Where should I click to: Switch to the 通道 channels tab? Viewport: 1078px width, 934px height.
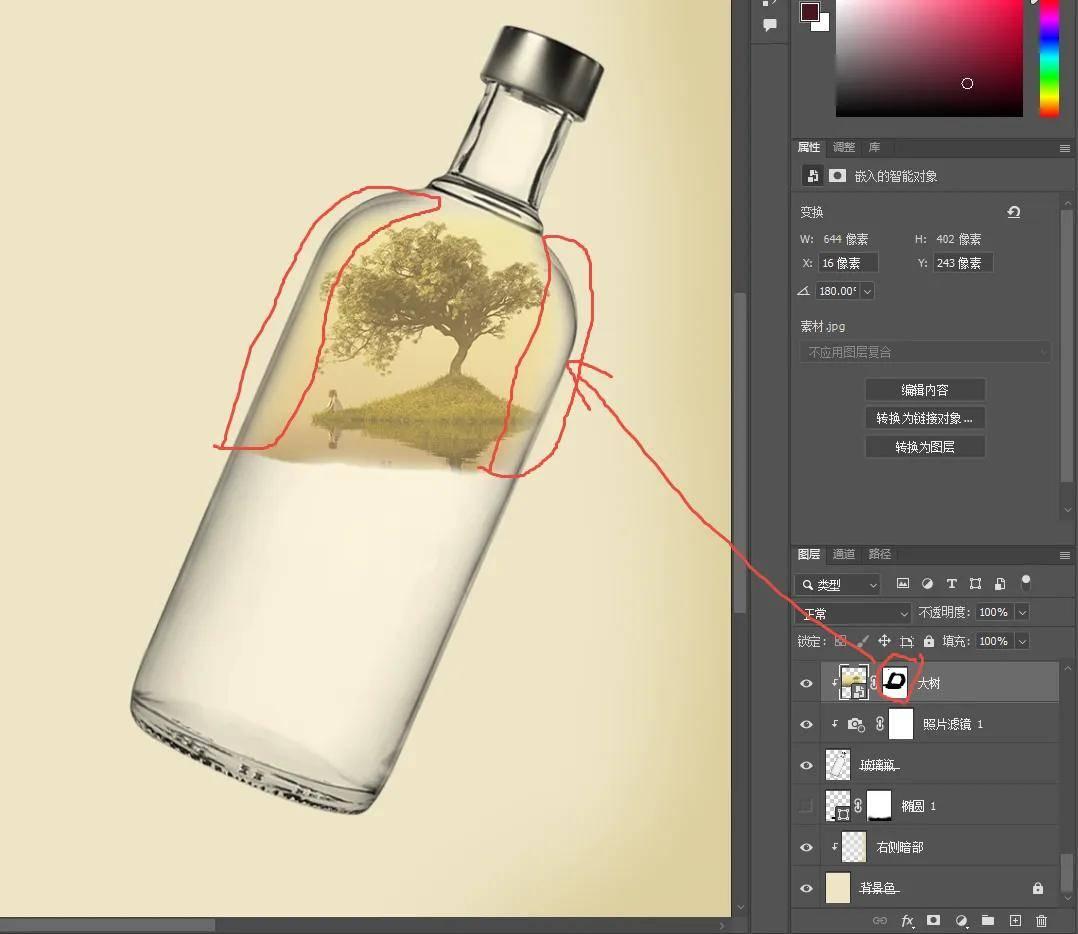[x=842, y=554]
